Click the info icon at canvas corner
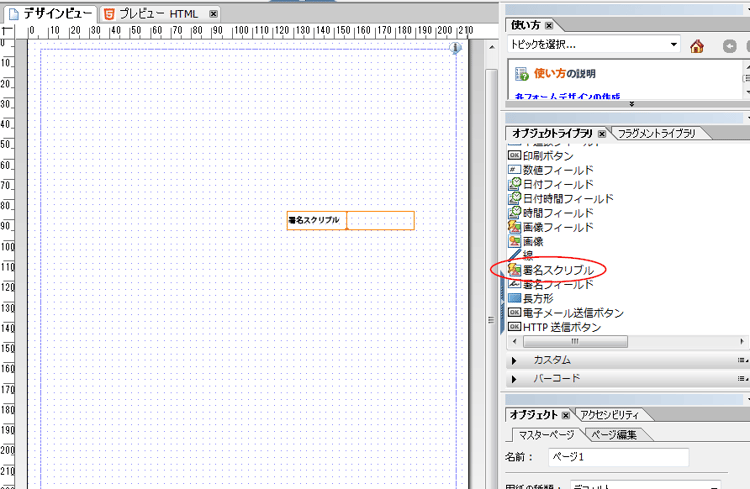The height and width of the screenshot is (489, 750). click(455, 47)
